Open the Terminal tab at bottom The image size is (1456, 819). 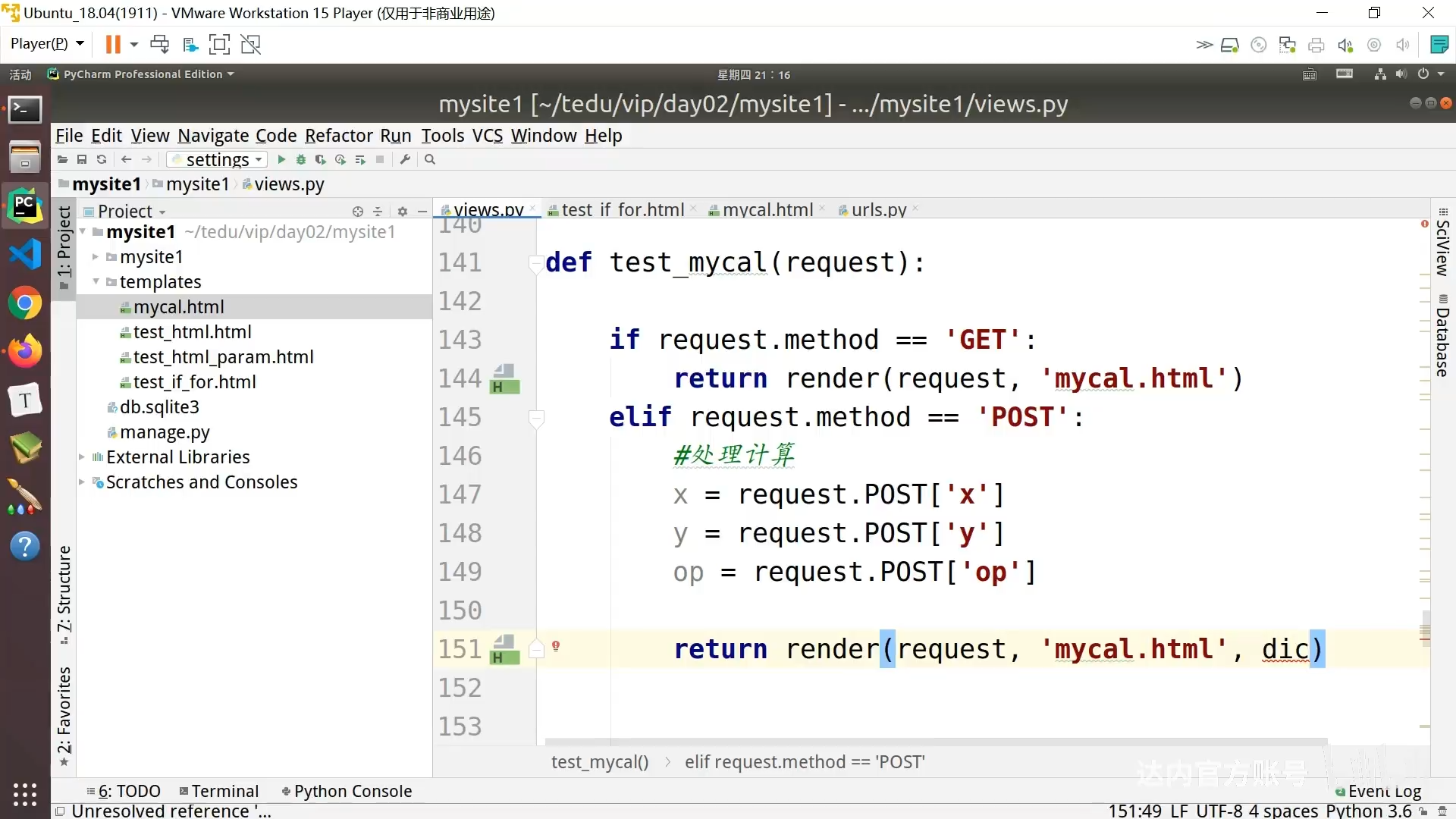[x=224, y=791]
